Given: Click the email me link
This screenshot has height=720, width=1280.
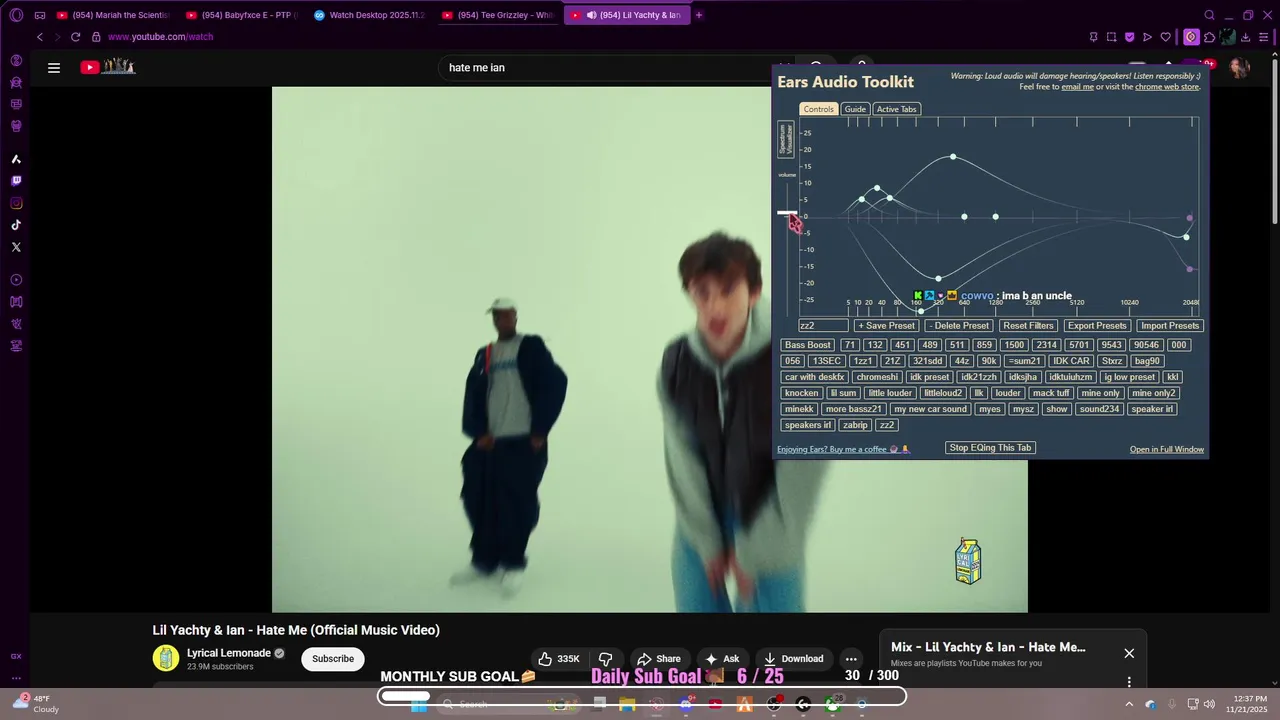Looking at the screenshot, I should click(x=1077, y=87).
